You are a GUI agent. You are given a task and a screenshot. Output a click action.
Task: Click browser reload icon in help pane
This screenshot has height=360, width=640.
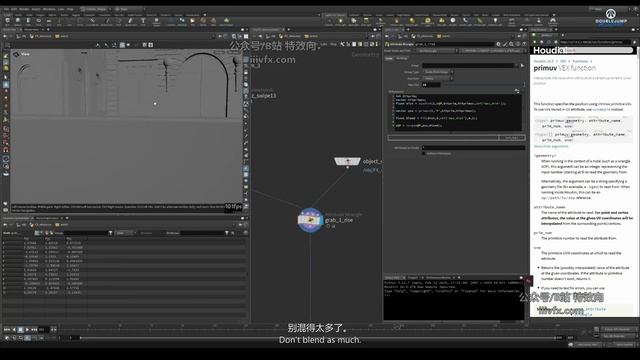coord(548,42)
